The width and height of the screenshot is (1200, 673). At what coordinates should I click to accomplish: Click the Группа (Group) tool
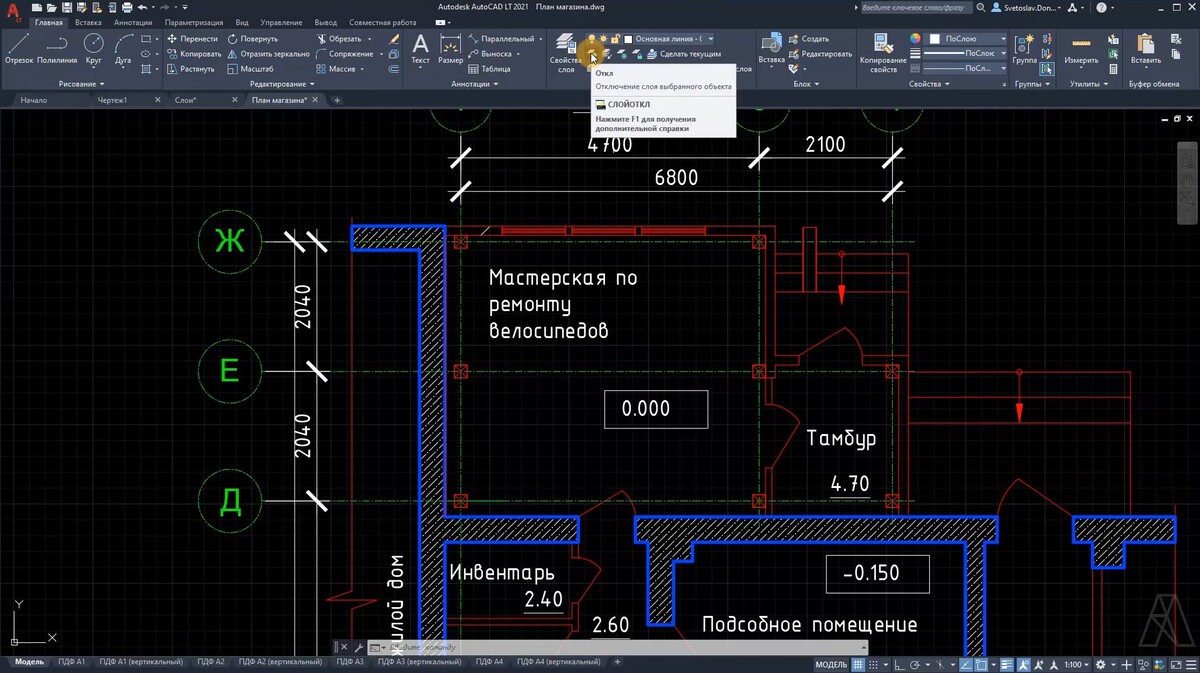[x=1024, y=49]
